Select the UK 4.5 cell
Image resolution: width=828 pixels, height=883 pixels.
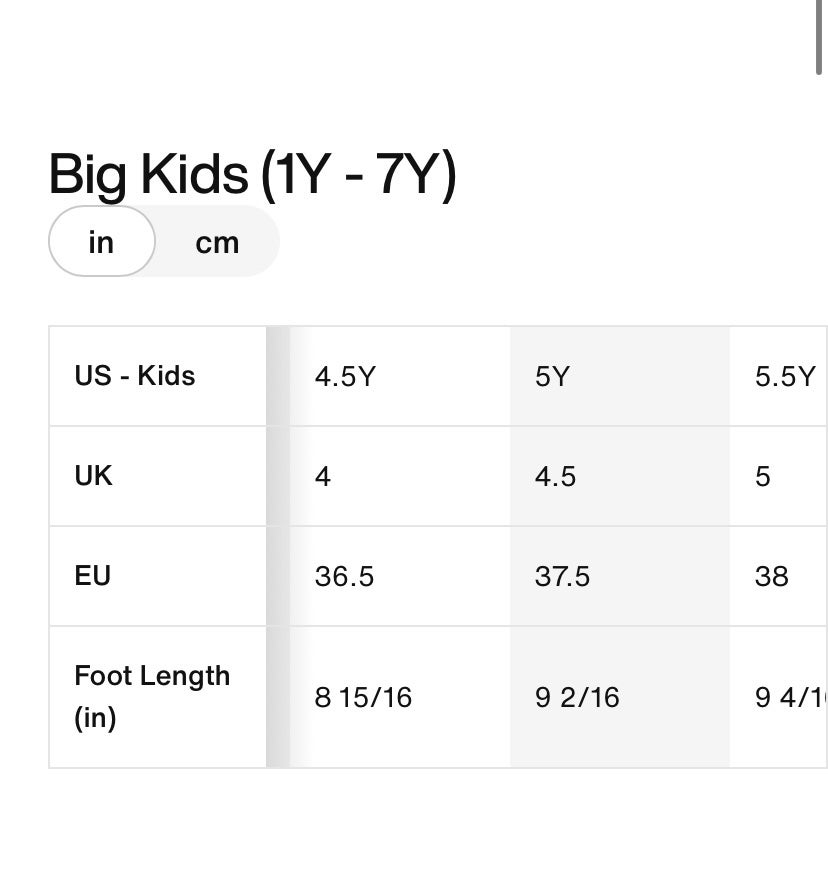click(x=620, y=476)
